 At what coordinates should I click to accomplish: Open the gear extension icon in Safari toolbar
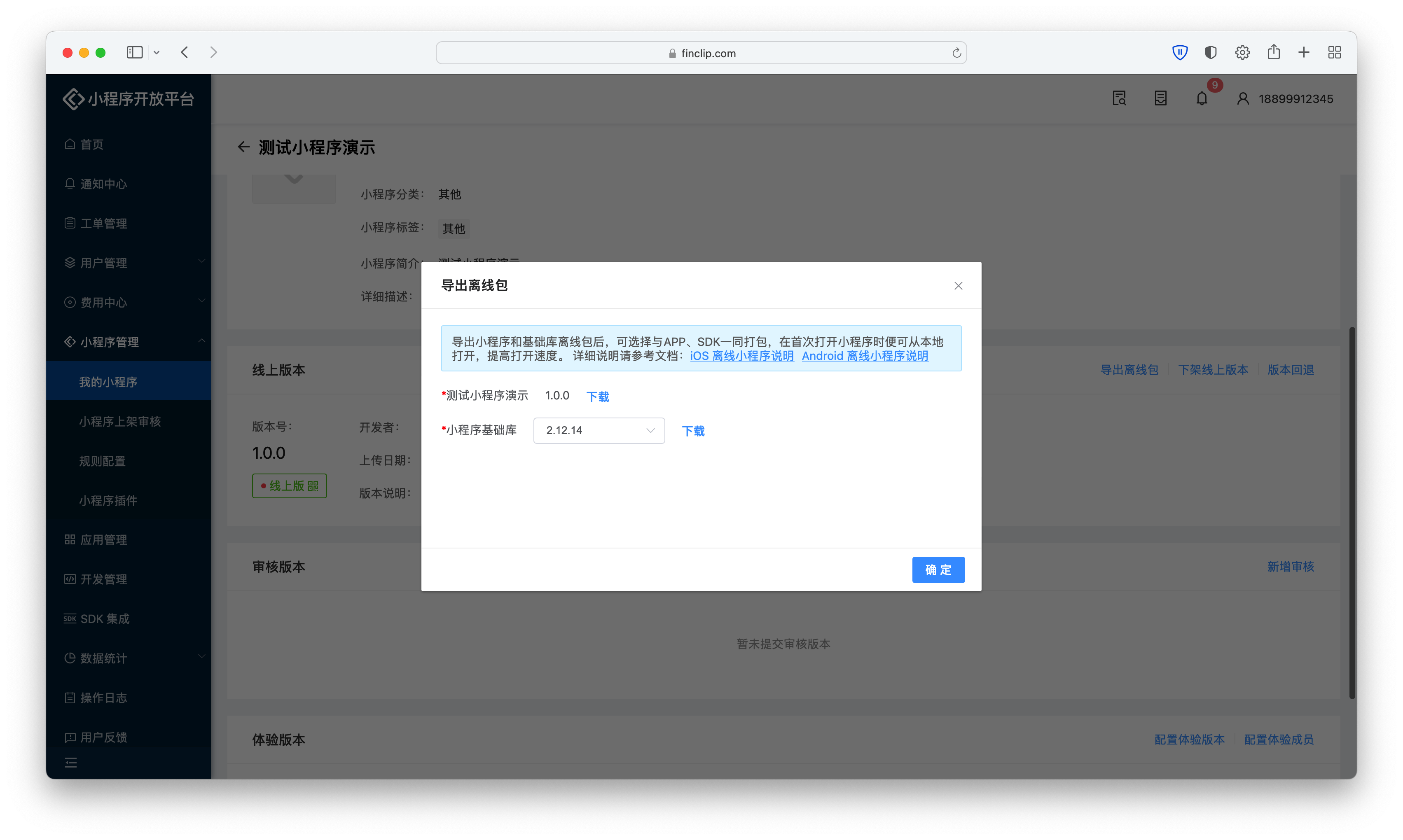click(x=1242, y=53)
